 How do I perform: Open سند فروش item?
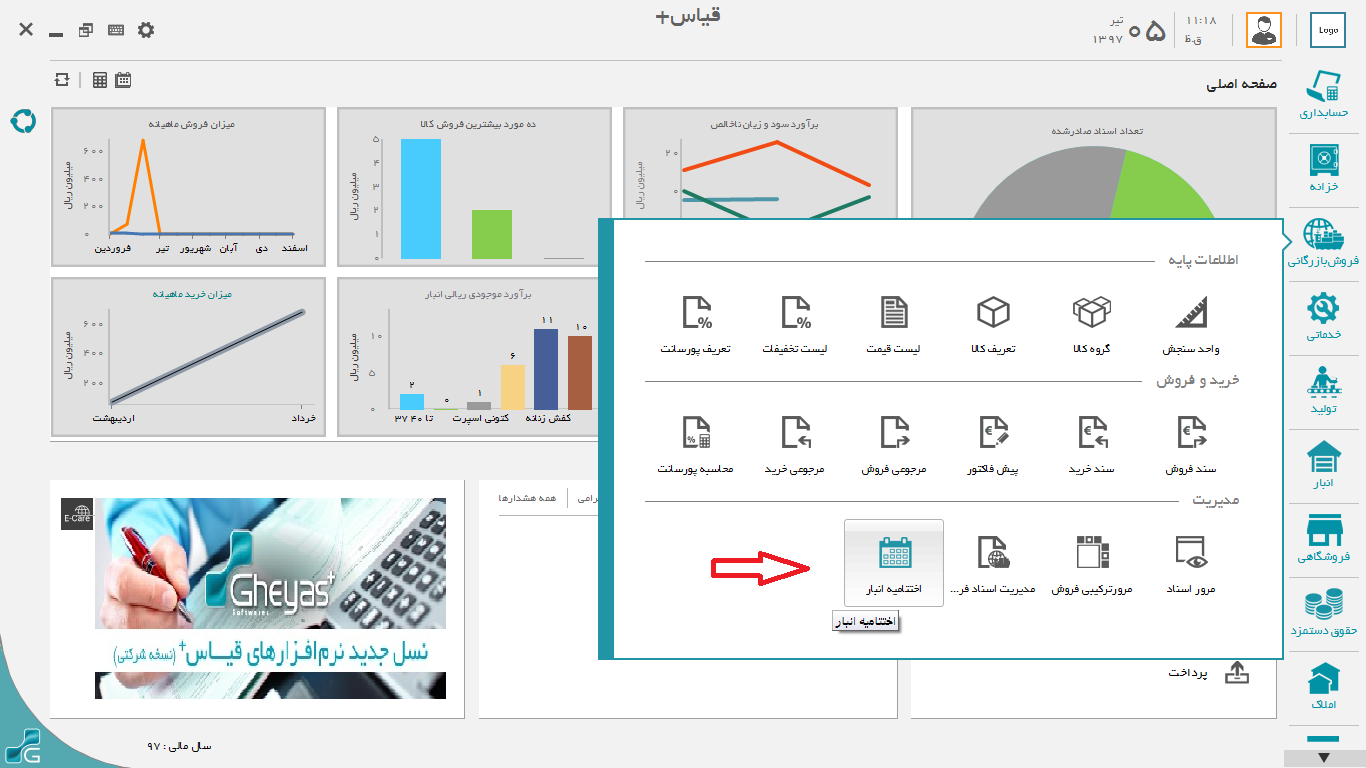pos(1190,445)
